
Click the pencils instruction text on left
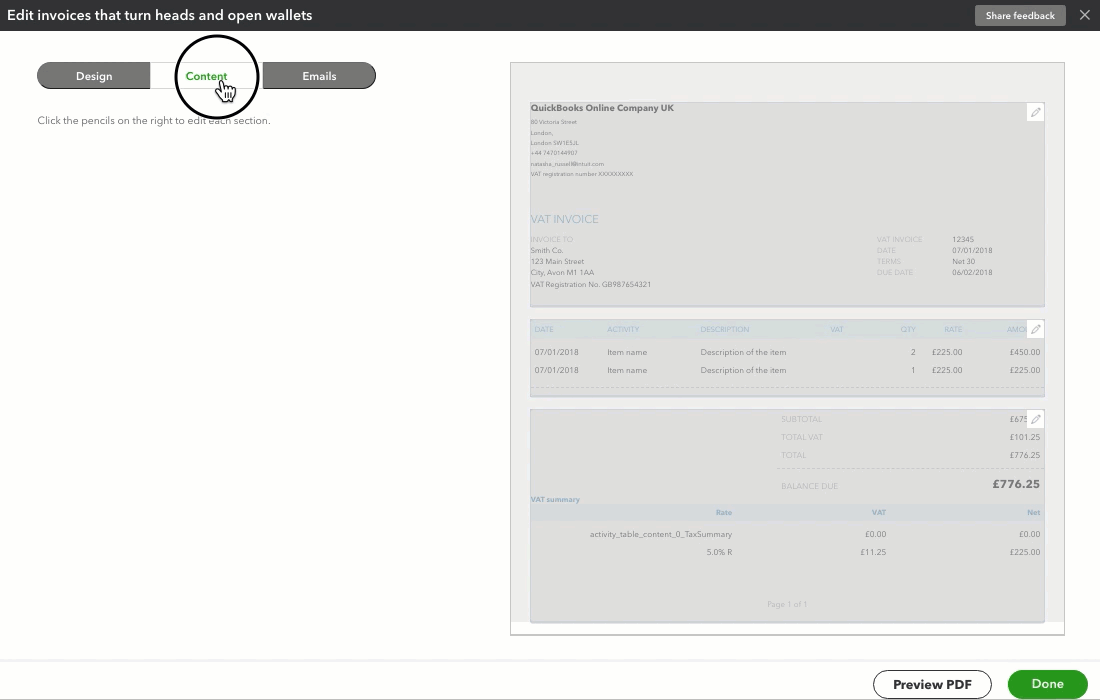(154, 121)
